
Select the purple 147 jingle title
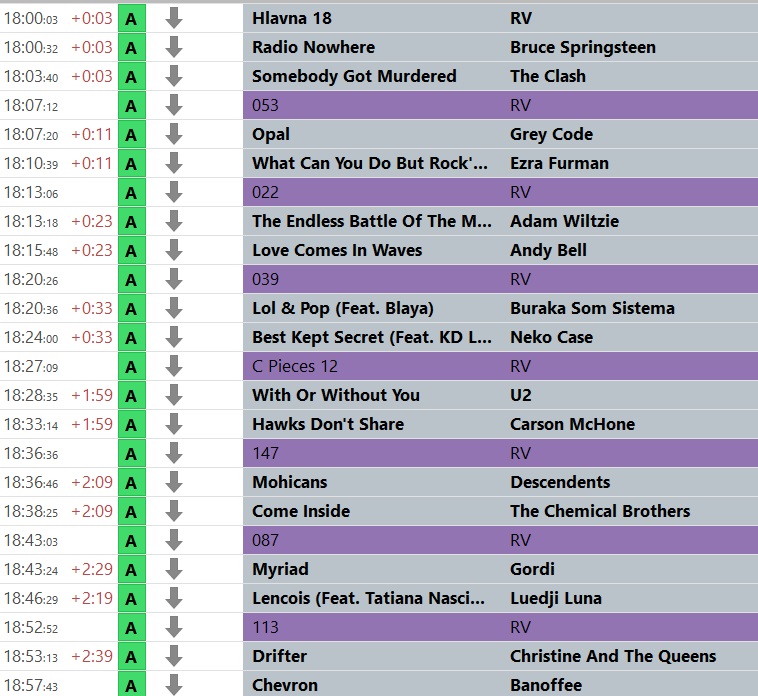coord(265,453)
